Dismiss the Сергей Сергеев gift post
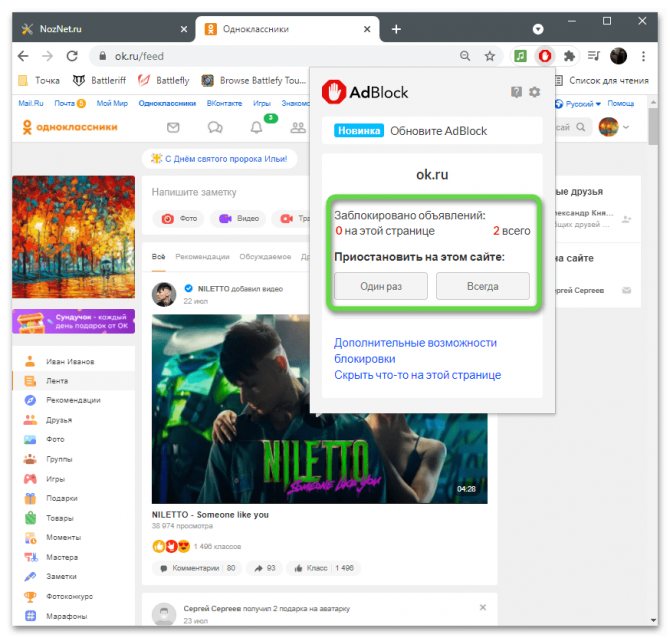The image size is (670, 638). click(483, 607)
